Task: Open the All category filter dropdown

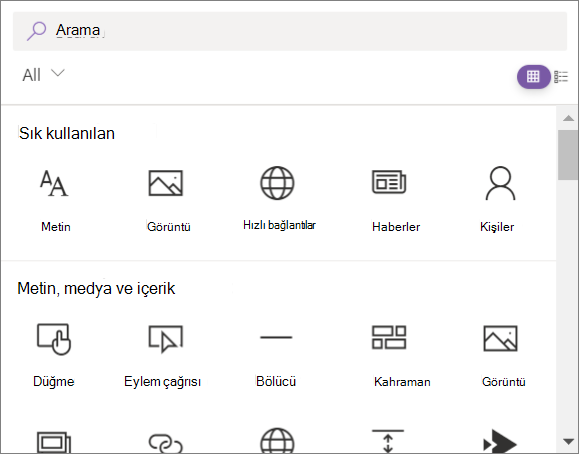Action: tap(43, 75)
